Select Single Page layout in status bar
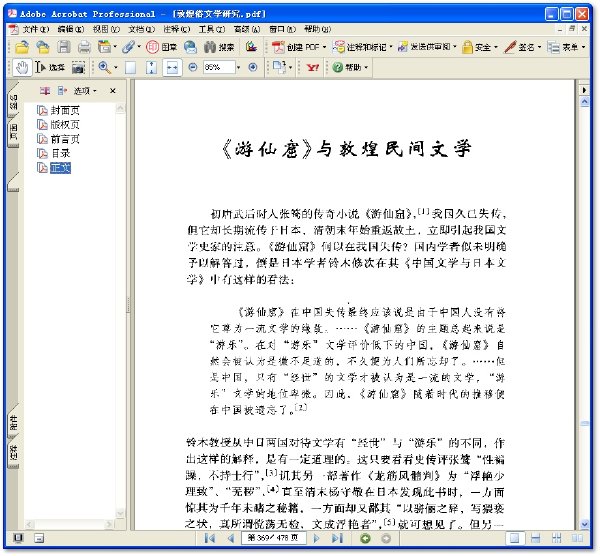The width and height of the screenshot is (600, 556). coord(515,538)
